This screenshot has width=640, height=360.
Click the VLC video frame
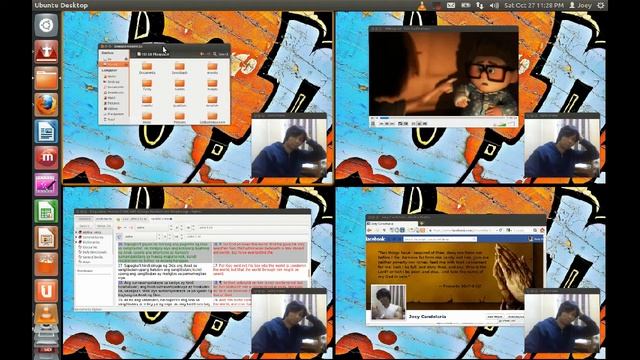coord(444,74)
